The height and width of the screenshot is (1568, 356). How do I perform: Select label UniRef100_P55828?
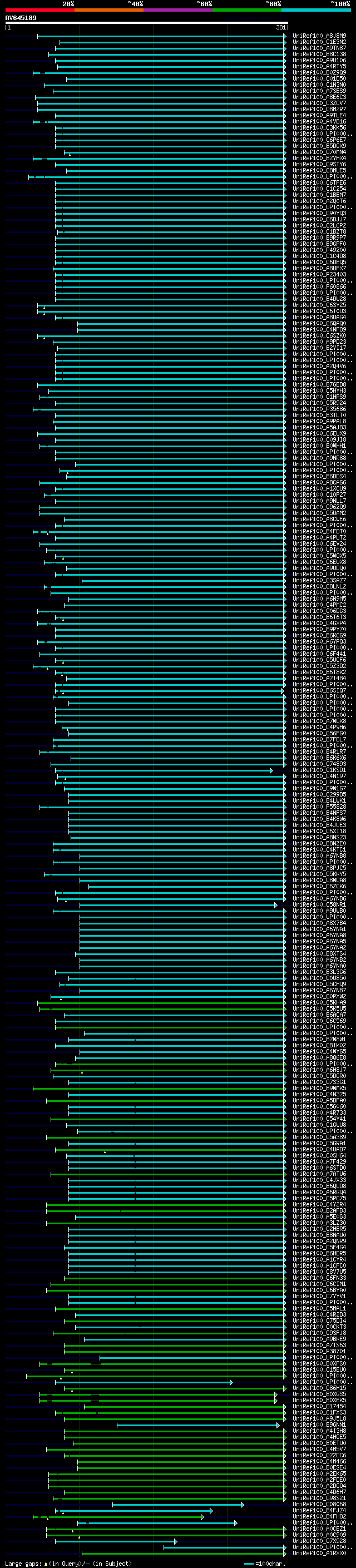click(x=319, y=807)
